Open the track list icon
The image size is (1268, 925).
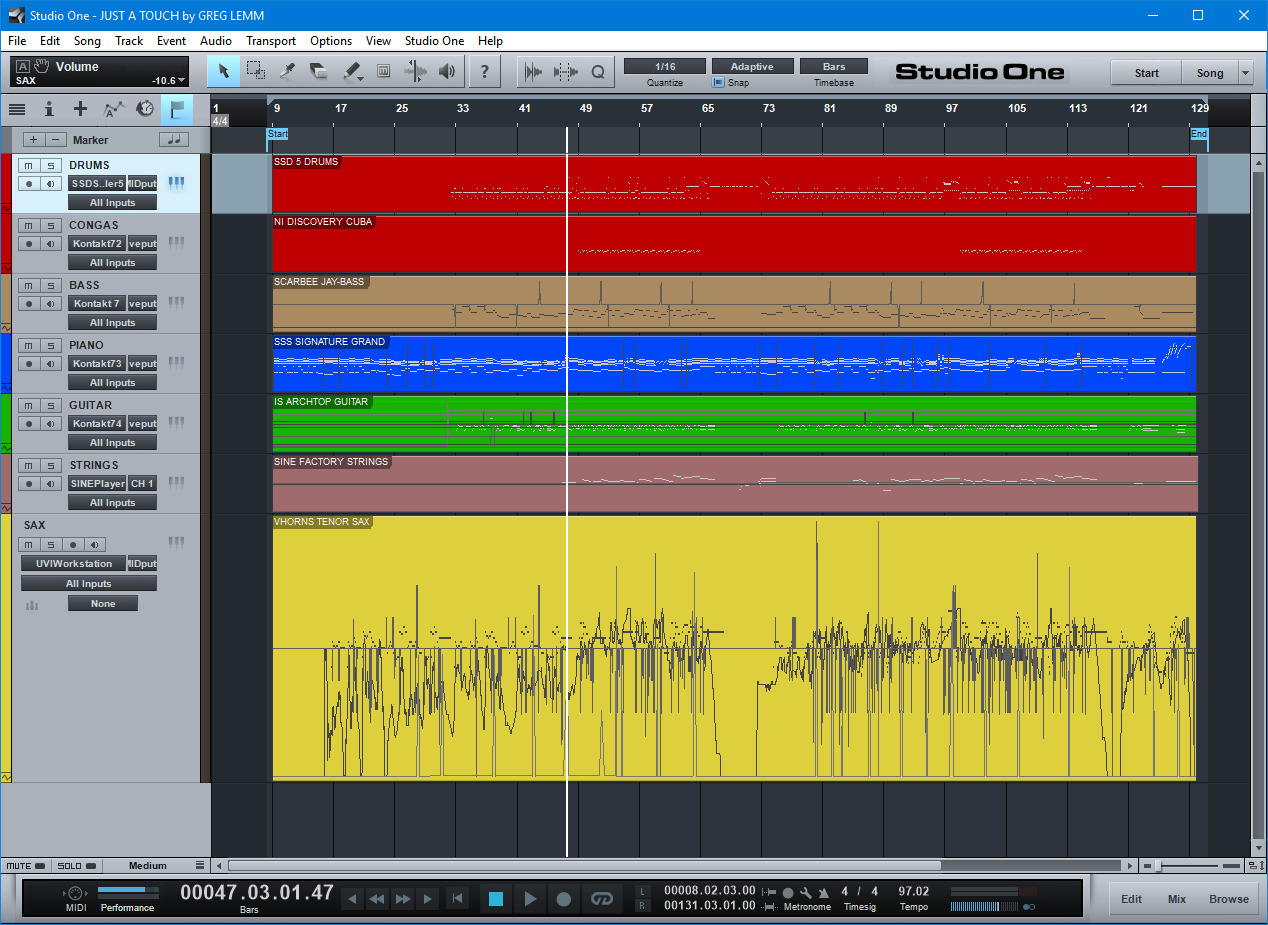coord(17,109)
